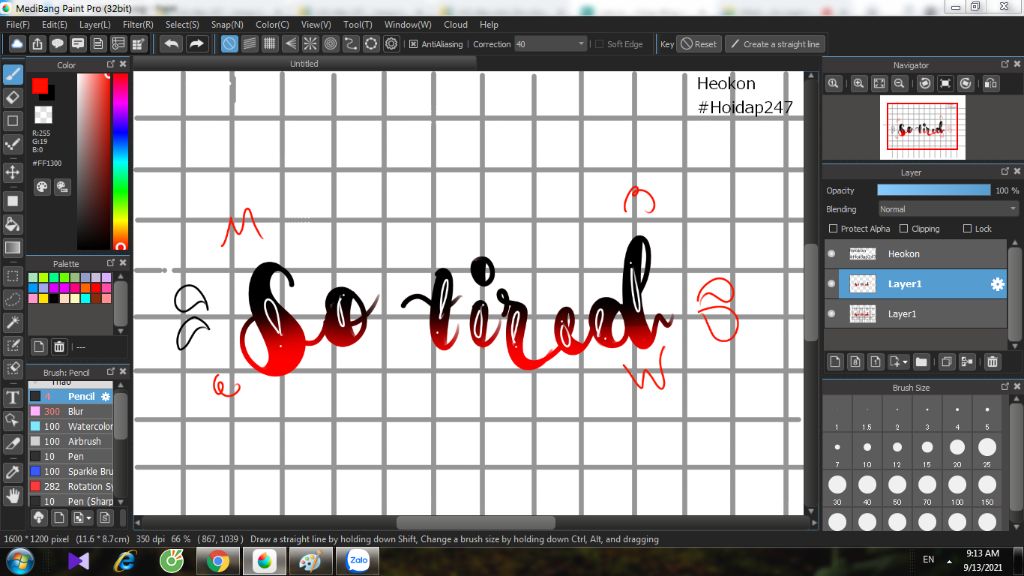The width and height of the screenshot is (1024, 576).
Task: Enable Clipping checkbox
Action: click(904, 229)
